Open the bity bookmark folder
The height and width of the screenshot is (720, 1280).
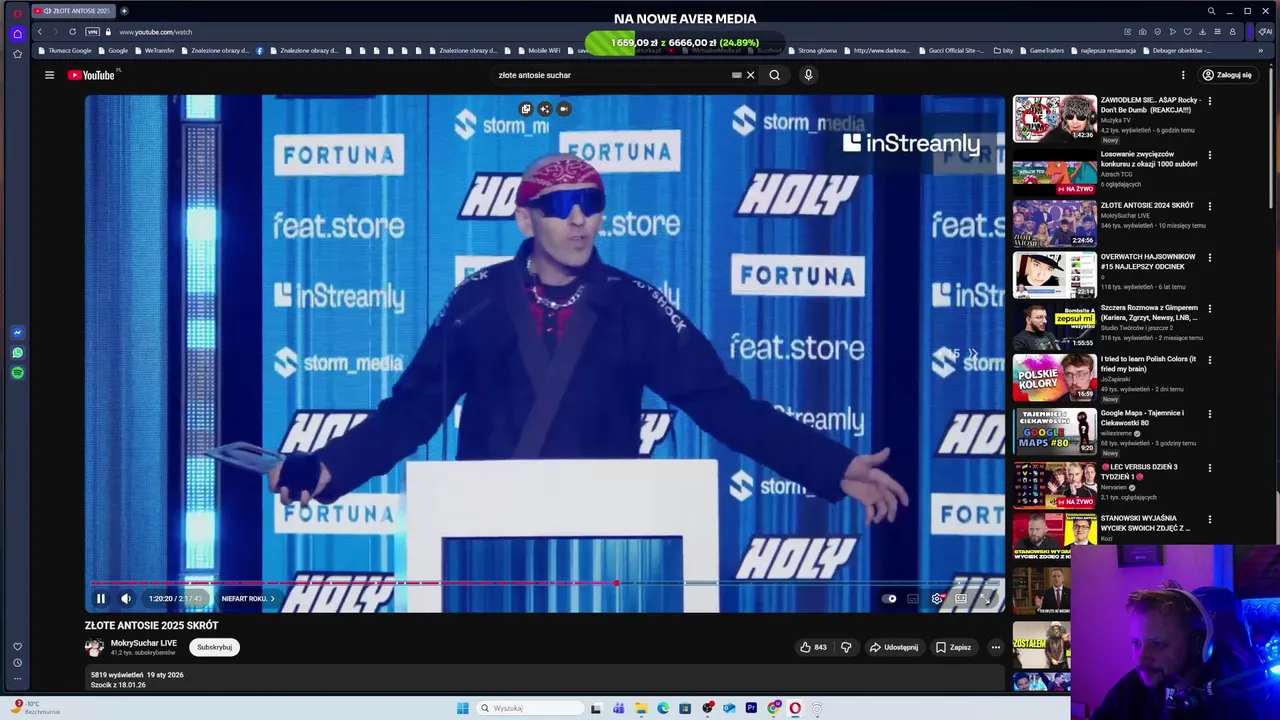1003,50
